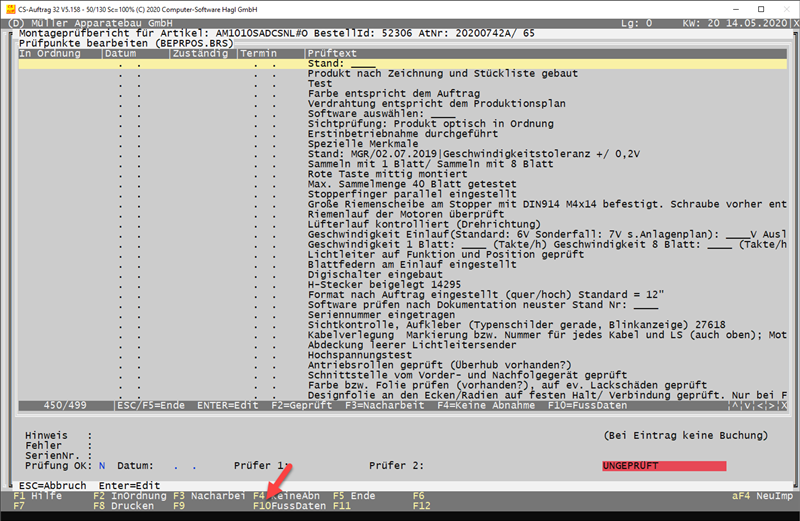Image resolution: width=800 pixels, height=521 pixels.
Task: Click the left arrow scroll indicator in list footer
Action: 762,406
